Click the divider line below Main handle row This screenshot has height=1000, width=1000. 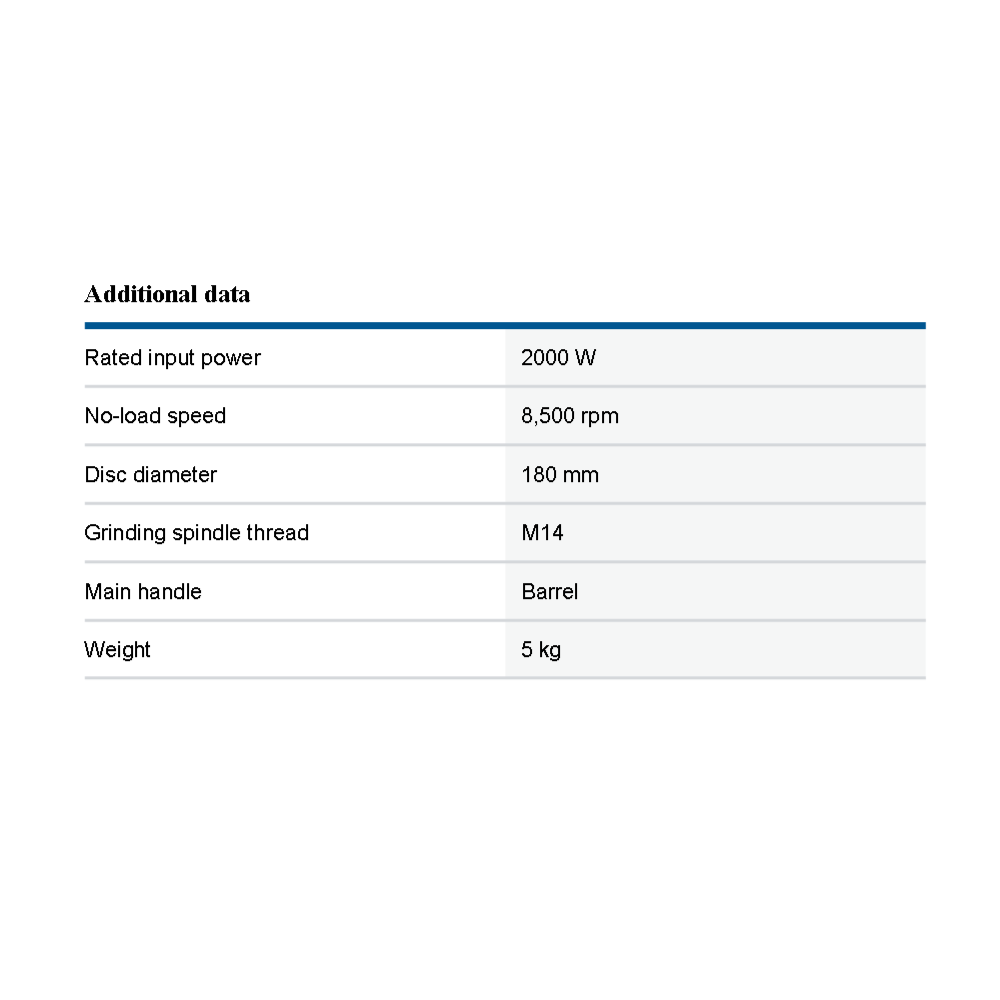(x=505, y=620)
